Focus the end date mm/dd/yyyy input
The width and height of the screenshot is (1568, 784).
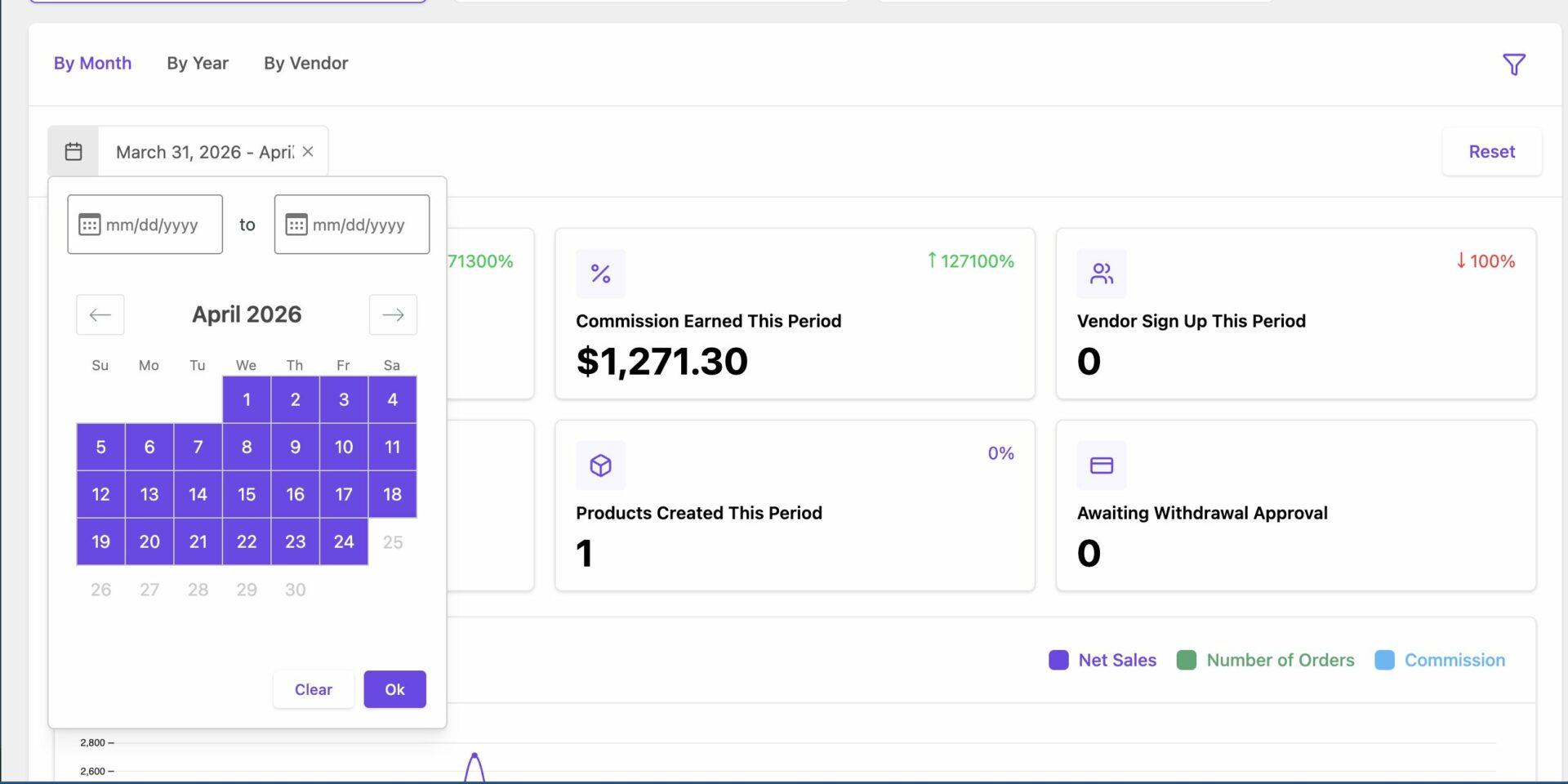(x=352, y=225)
